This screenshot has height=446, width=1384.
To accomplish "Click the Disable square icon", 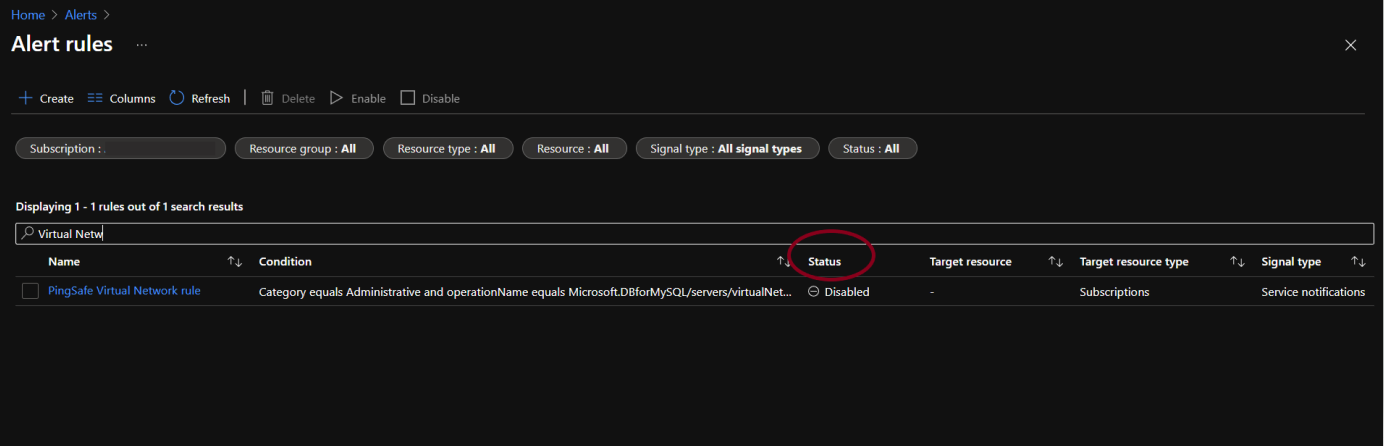I will coord(408,98).
